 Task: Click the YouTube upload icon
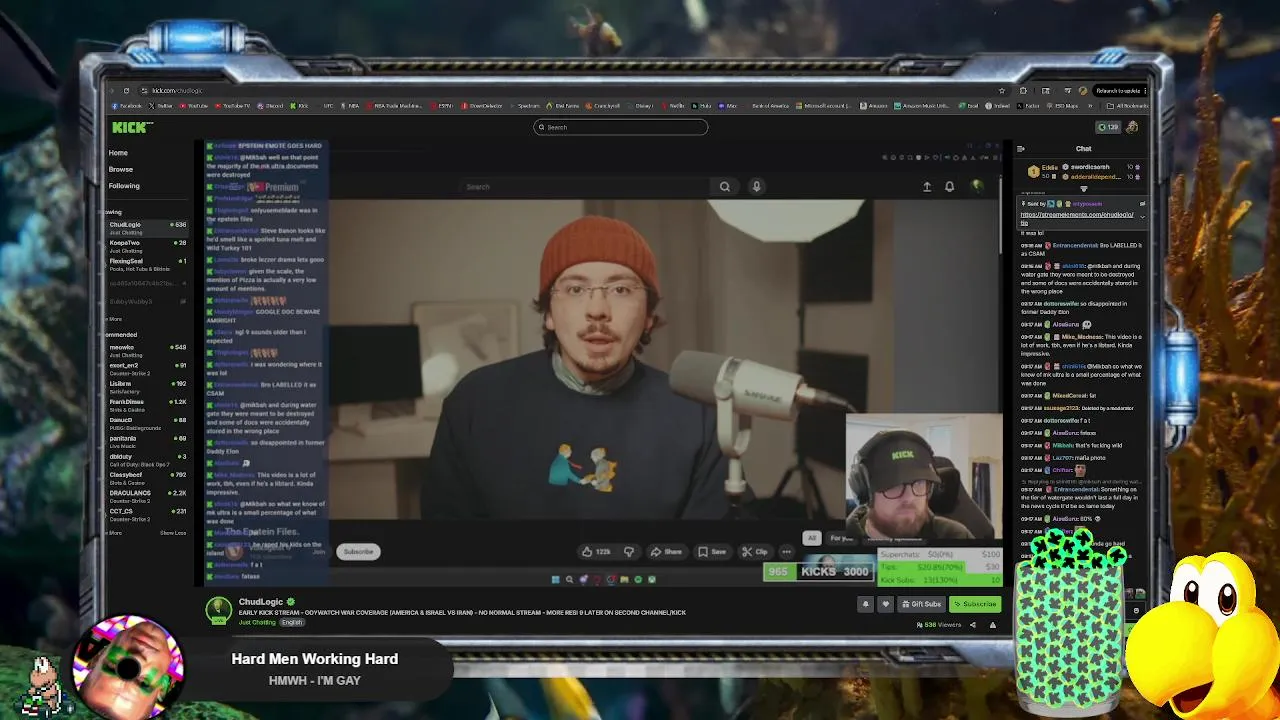pyautogui.click(x=927, y=187)
